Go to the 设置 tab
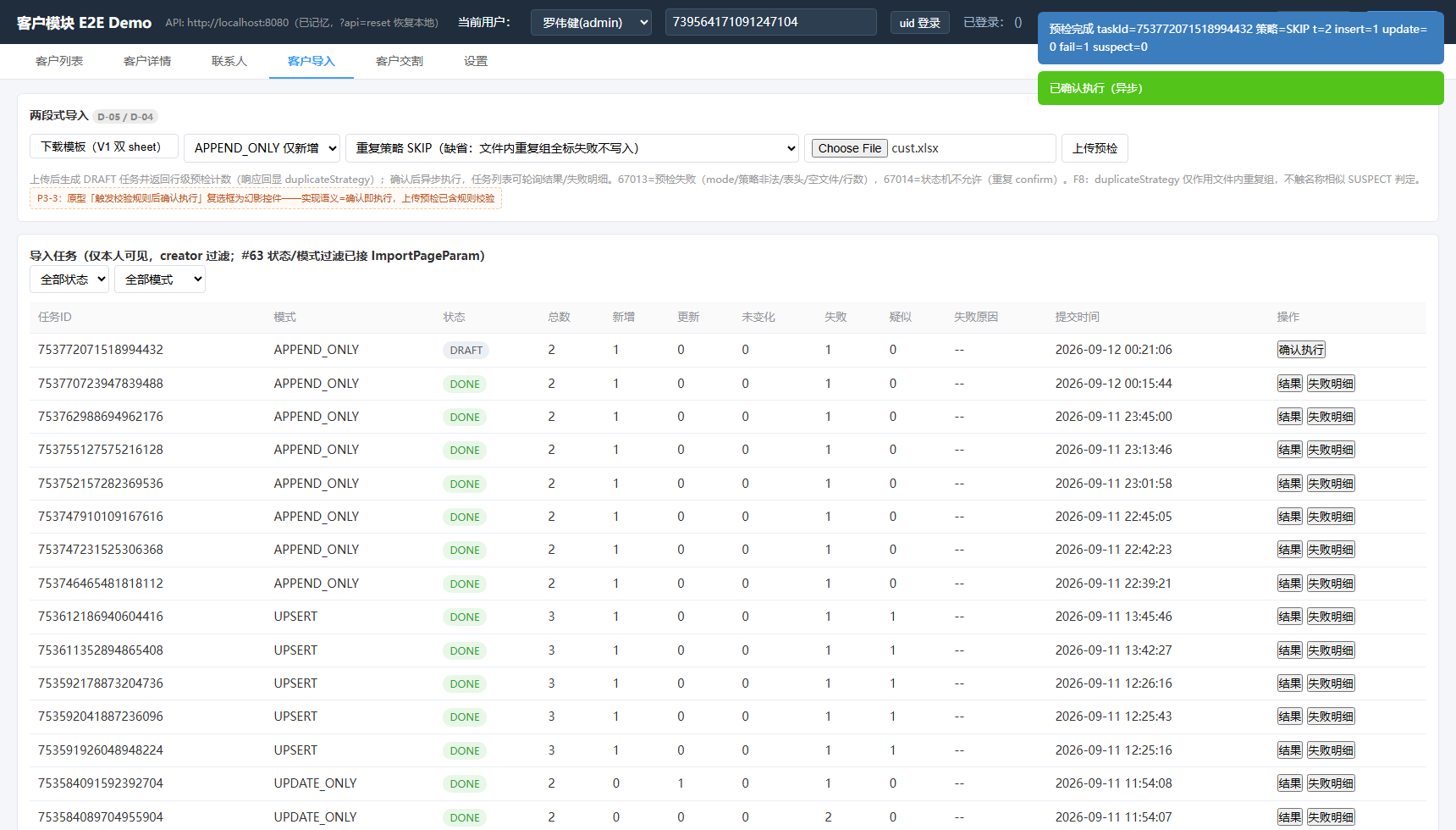Viewport: 1456px width, 830px height. point(476,61)
